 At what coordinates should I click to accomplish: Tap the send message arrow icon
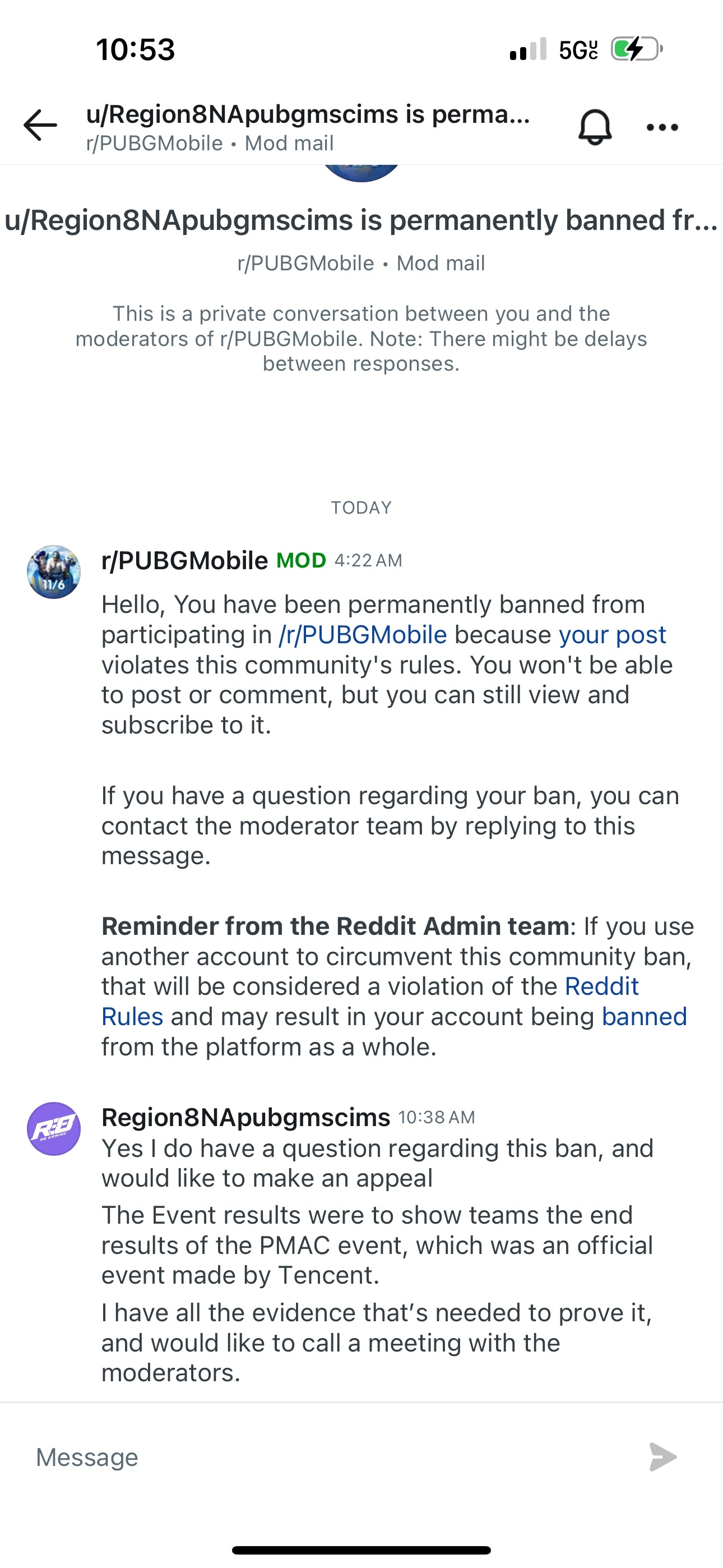[662, 1456]
